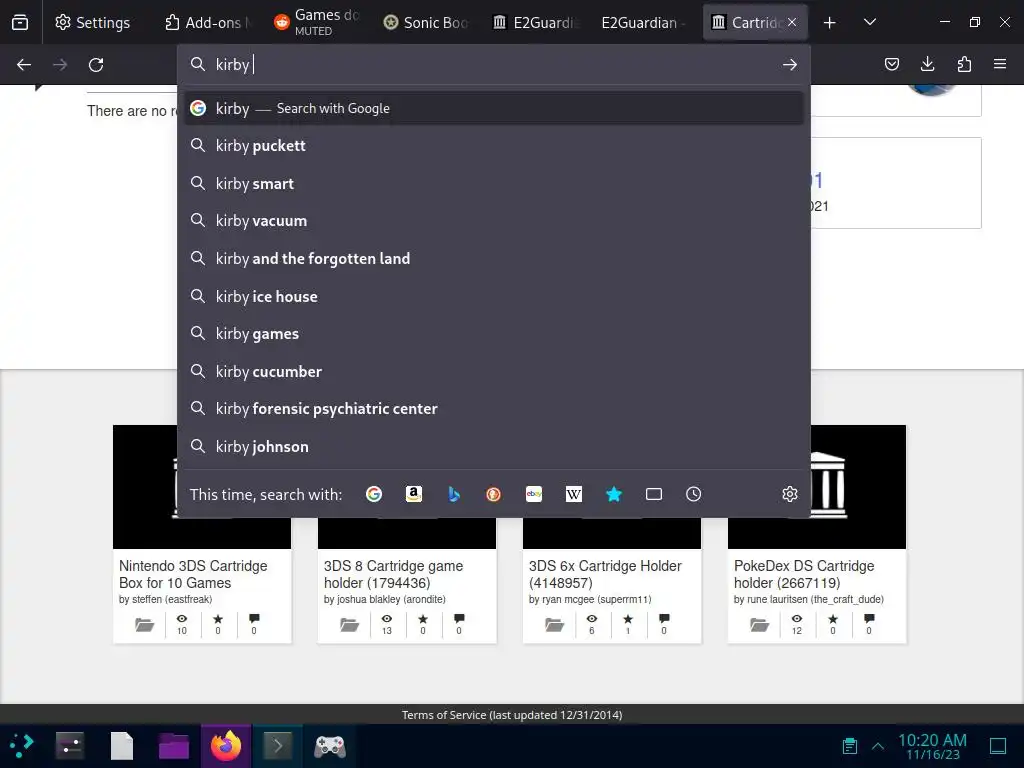The image size is (1024, 768).
Task: Search bookmarks via star icon
Action: tap(614, 494)
